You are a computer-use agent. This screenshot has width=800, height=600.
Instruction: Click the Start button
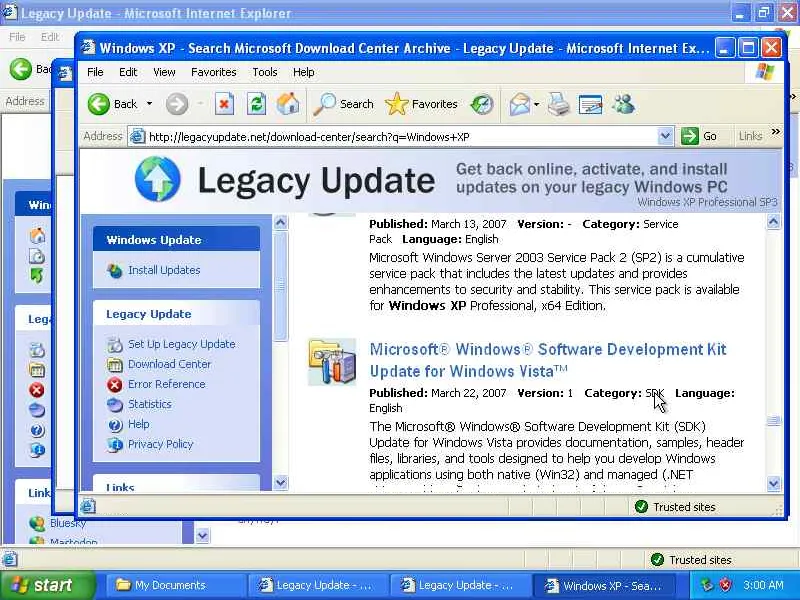pos(48,585)
